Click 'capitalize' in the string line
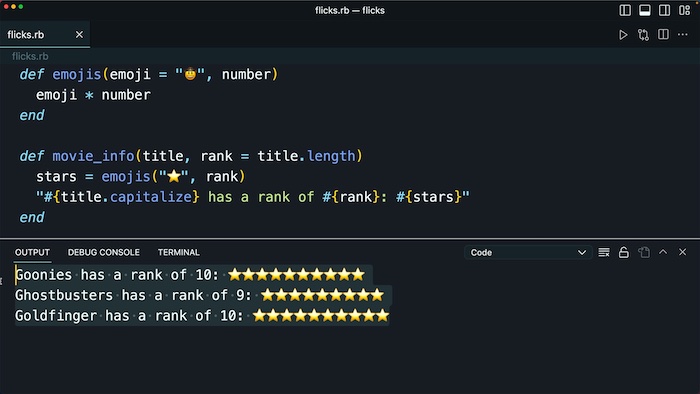This screenshot has height=394, width=700. 151,197
